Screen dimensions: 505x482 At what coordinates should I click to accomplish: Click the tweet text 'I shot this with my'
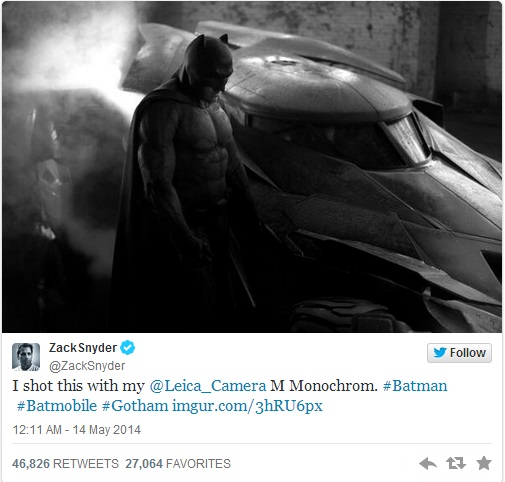tap(79, 386)
